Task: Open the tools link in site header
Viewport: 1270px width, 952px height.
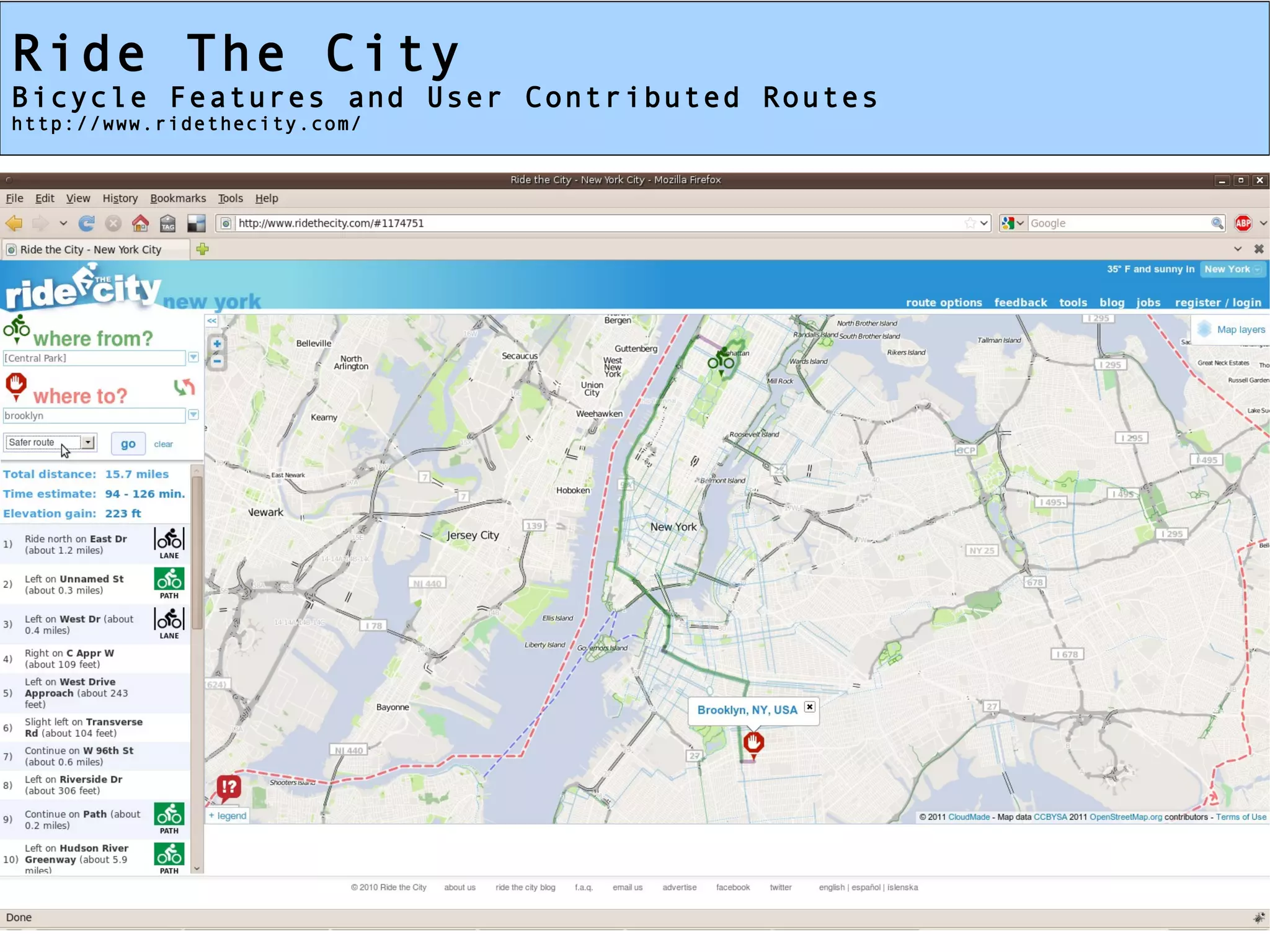Action: [x=1073, y=303]
